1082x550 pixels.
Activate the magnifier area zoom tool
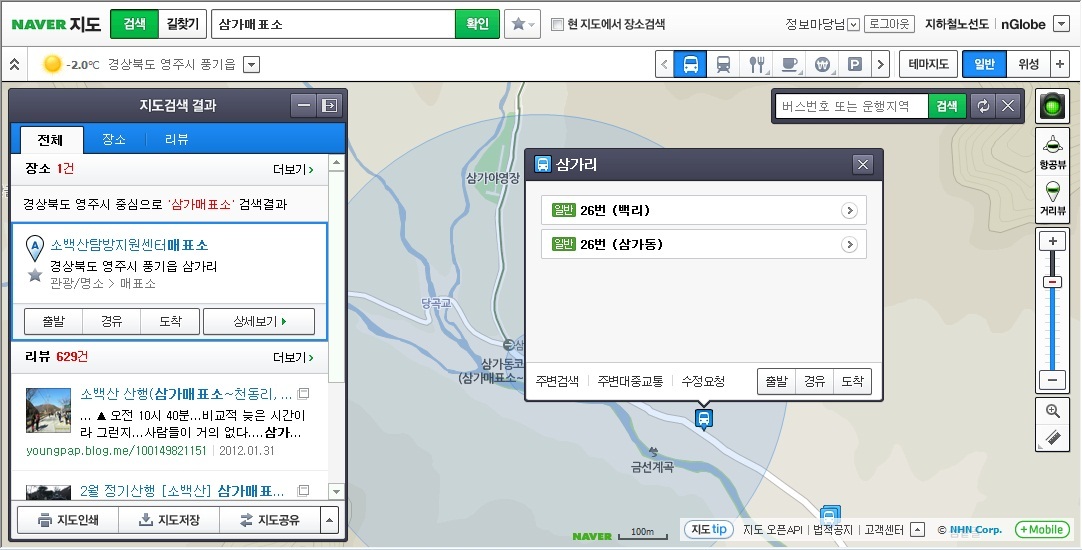[1052, 411]
